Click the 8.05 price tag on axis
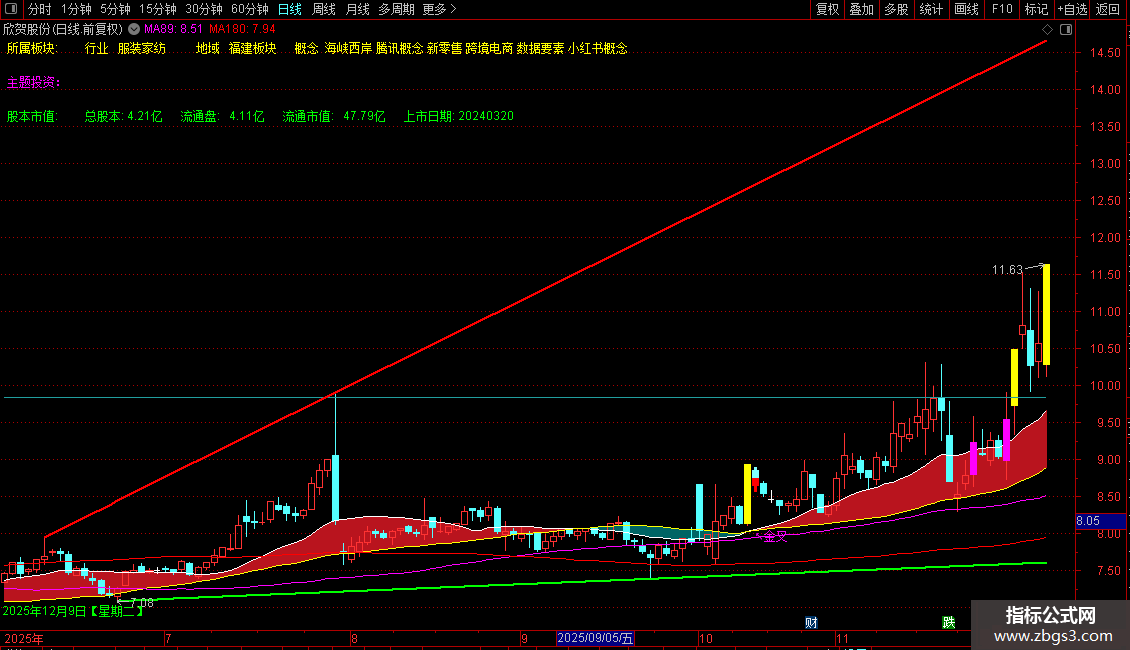Image resolution: width=1130 pixels, height=650 pixels. point(1100,521)
